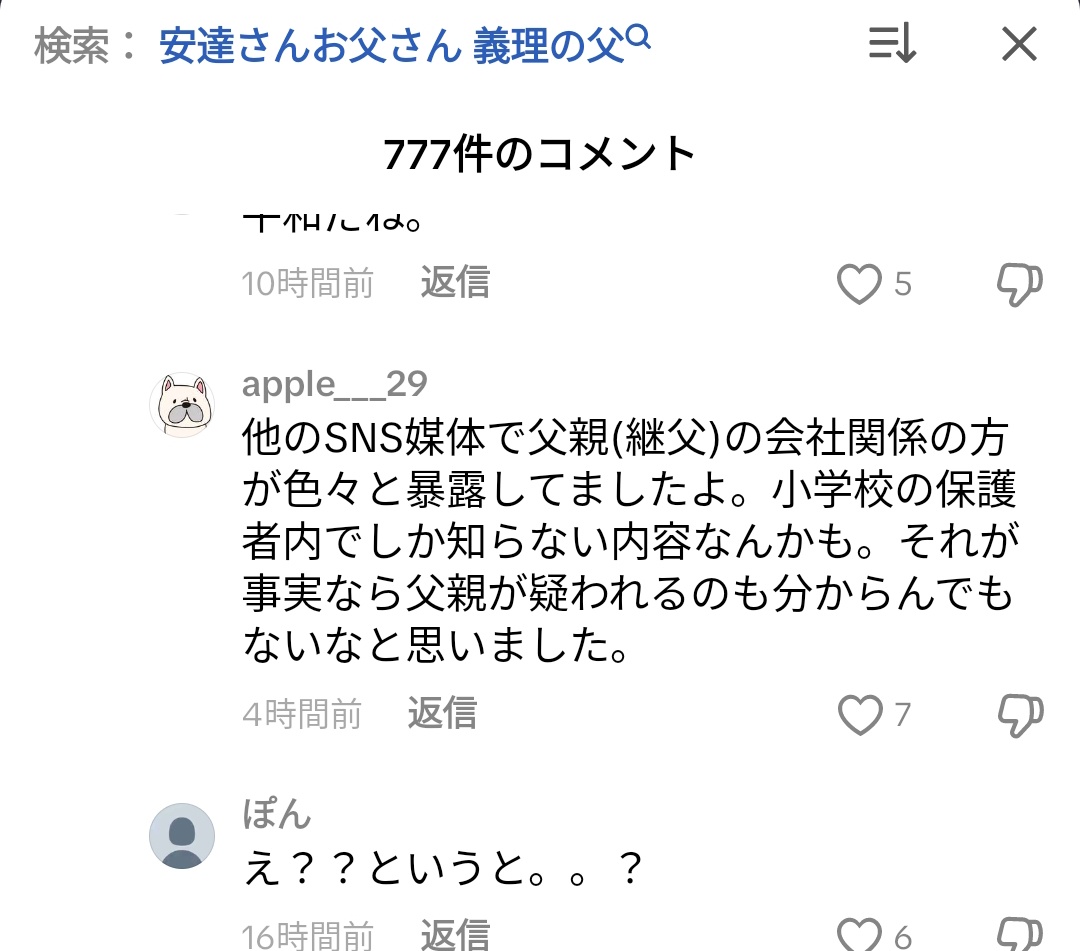Image resolution: width=1080 pixels, height=951 pixels.
Task: Tap the 777件のコメント header
Action: click(x=540, y=155)
